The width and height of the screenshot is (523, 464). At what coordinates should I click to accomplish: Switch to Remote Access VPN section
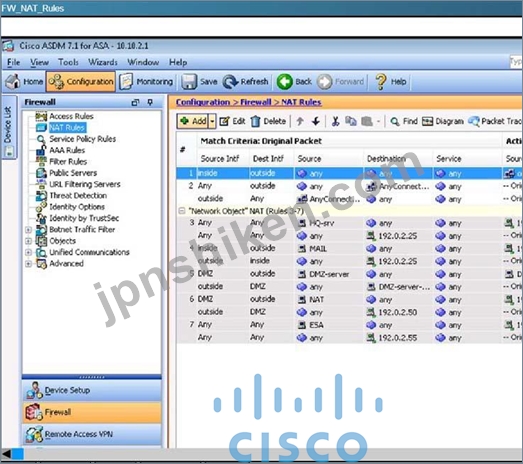pos(92,434)
